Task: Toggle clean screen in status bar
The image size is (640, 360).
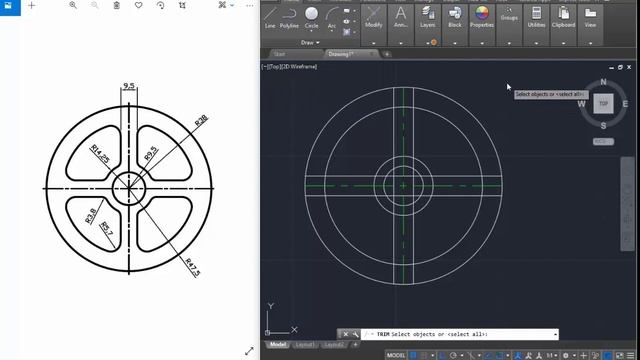Action: pos(620,356)
